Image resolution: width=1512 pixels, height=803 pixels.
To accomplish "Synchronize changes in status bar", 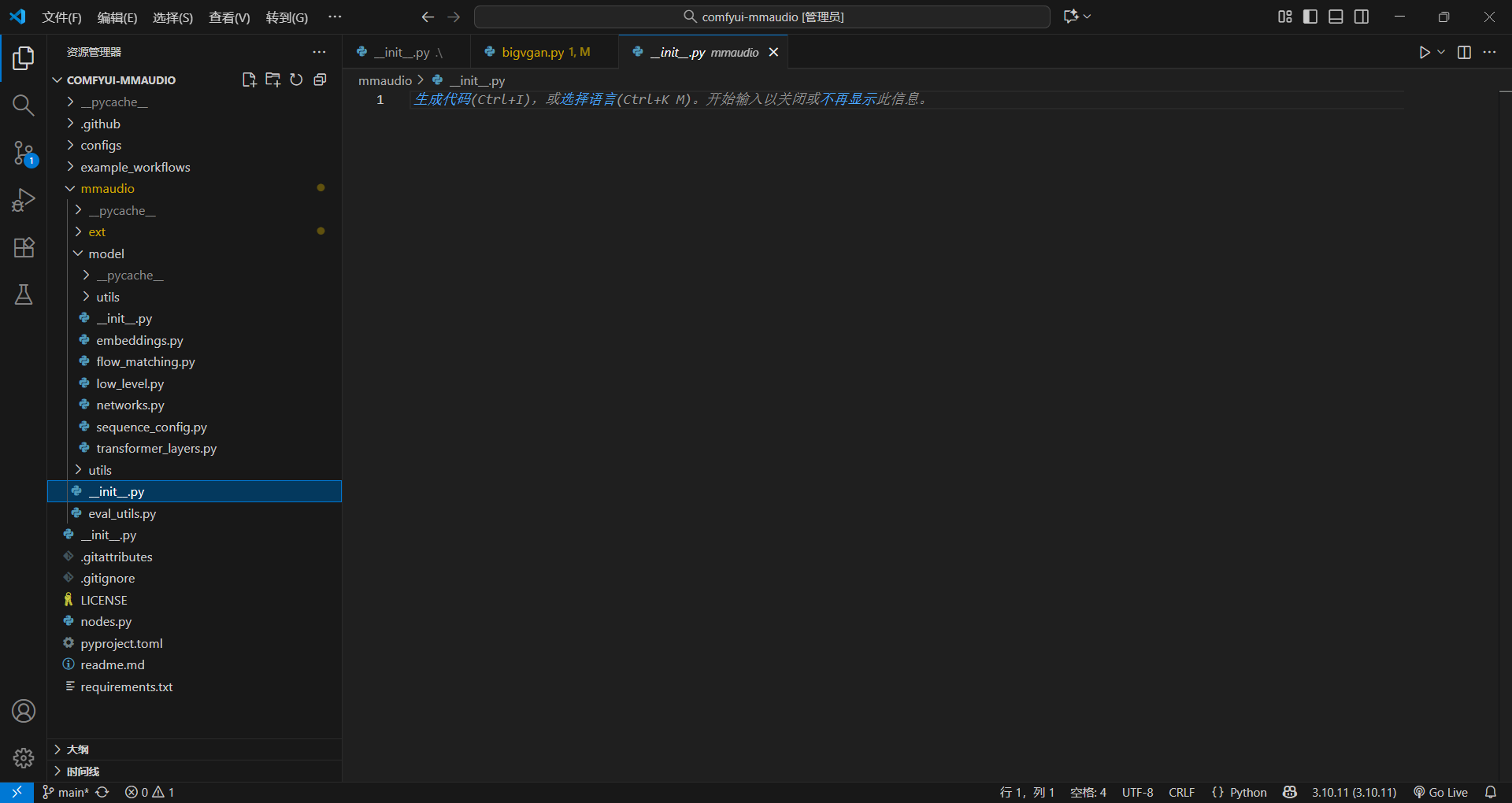I will coord(102,792).
